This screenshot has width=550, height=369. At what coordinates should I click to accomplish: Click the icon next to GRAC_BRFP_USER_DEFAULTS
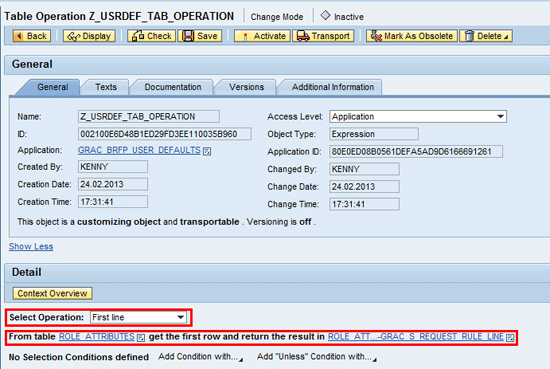[207, 151]
